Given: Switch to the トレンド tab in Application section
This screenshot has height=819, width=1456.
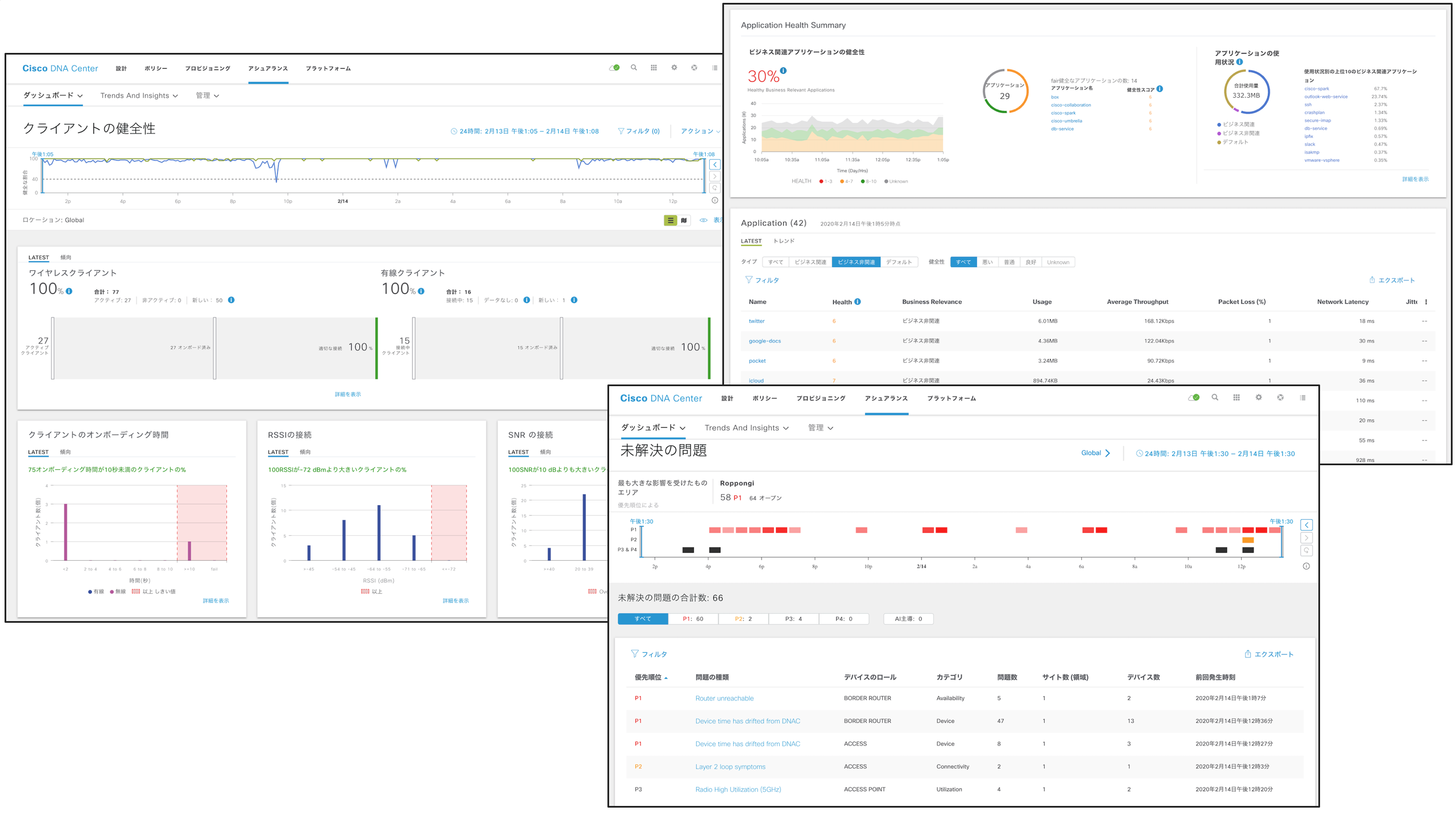Looking at the screenshot, I should click(x=784, y=241).
